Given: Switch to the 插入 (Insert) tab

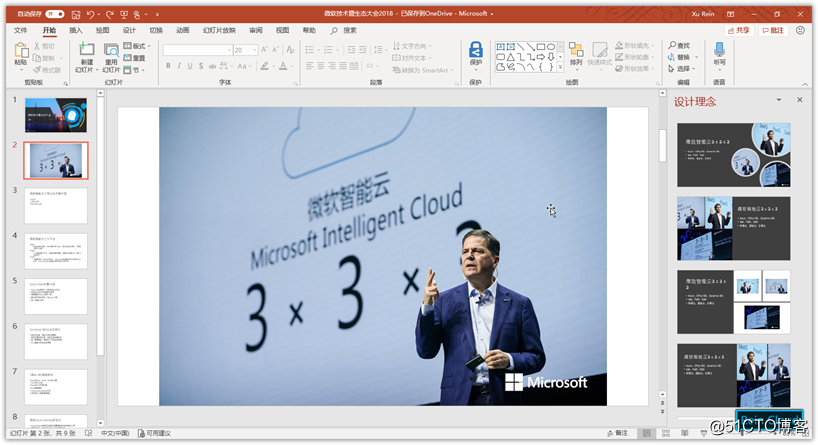Looking at the screenshot, I should (x=76, y=30).
